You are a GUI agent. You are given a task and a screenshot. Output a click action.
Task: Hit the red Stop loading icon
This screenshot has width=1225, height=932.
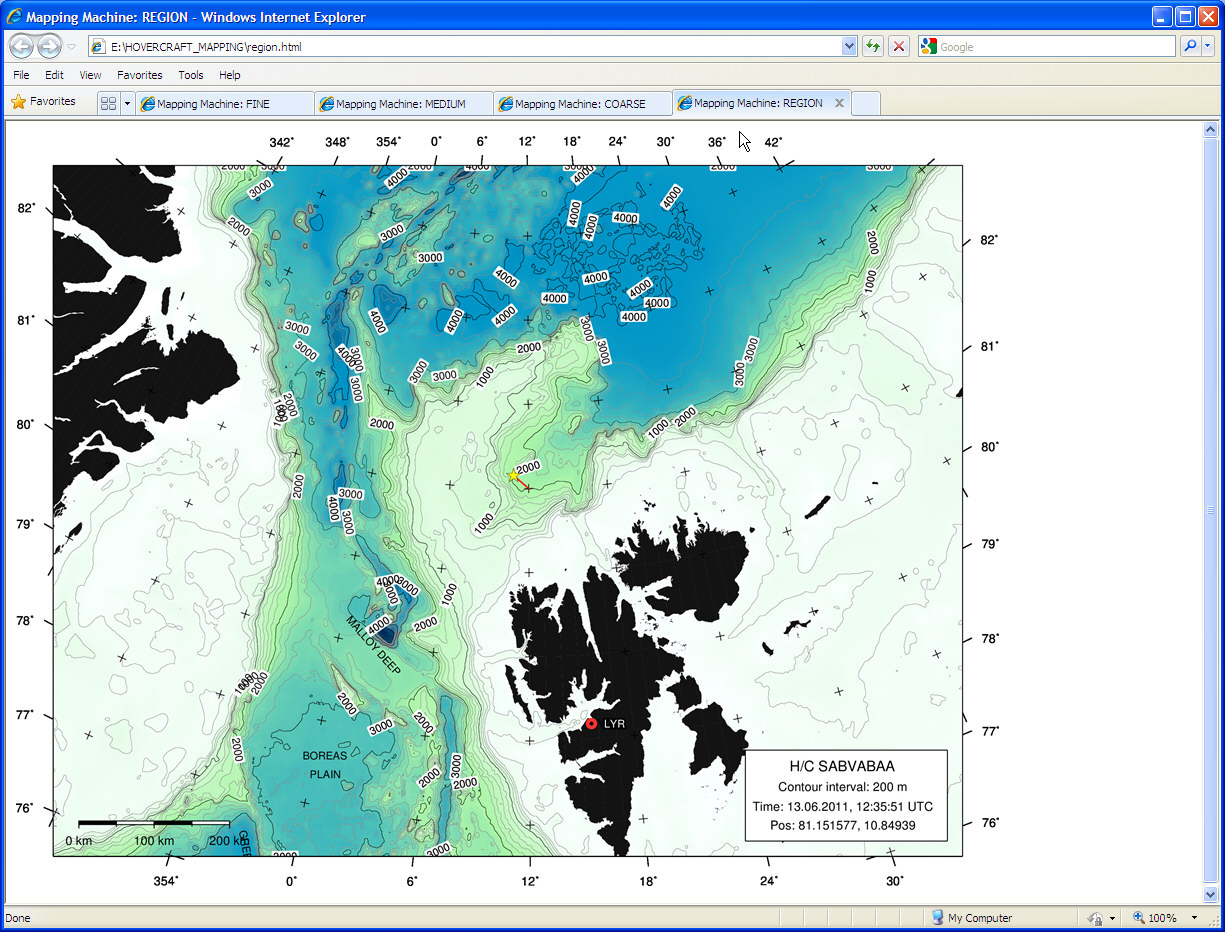(x=899, y=46)
